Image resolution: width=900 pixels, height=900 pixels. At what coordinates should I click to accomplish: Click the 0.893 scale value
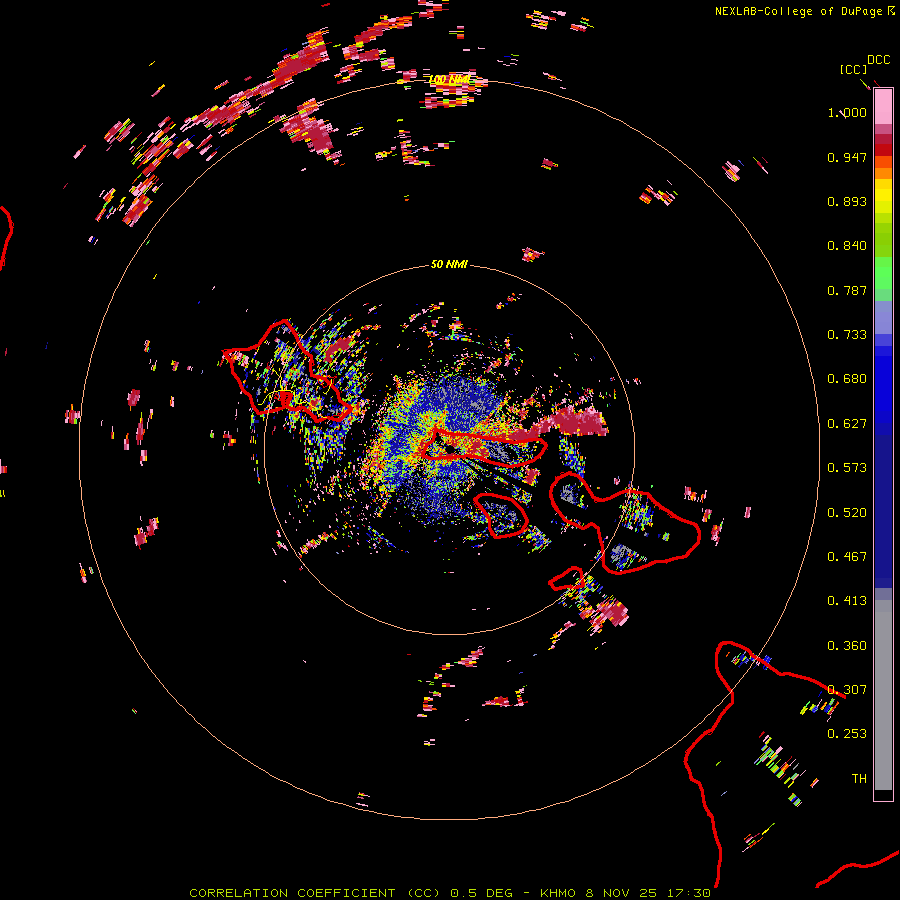click(x=847, y=201)
